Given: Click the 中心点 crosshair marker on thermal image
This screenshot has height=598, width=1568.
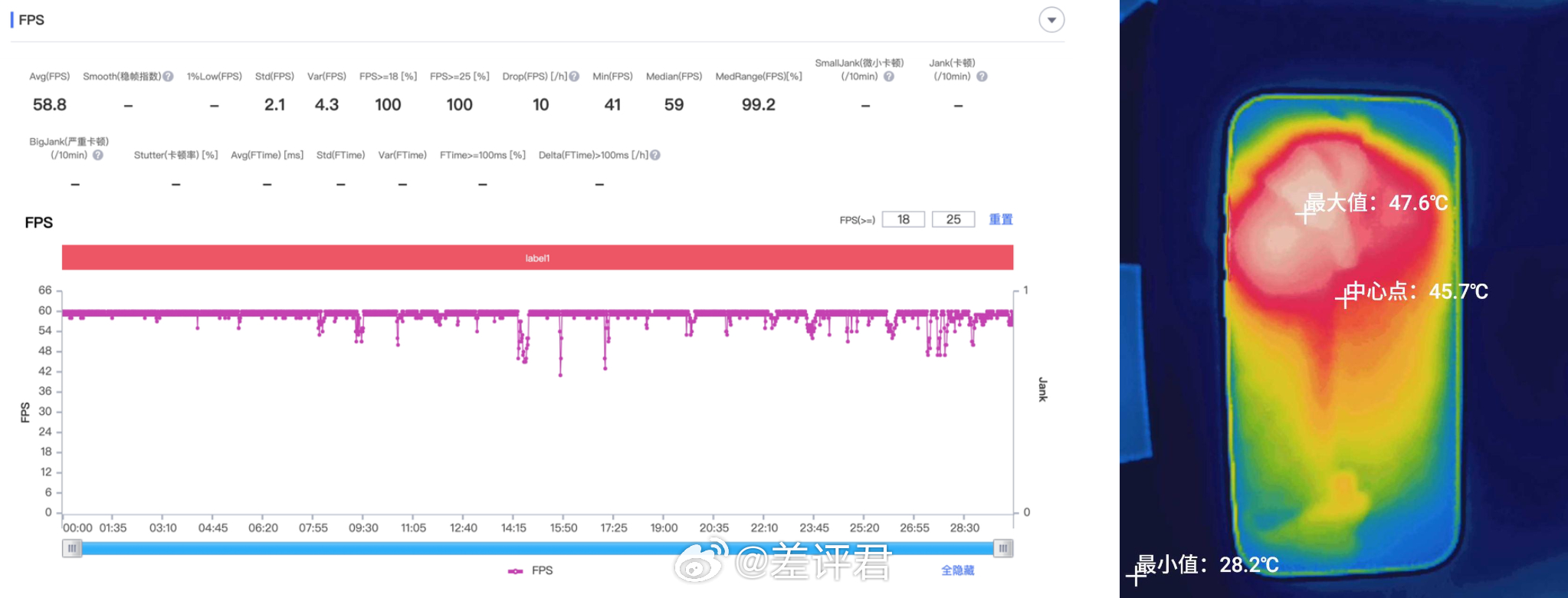Looking at the screenshot, I should coord(1345,298).
